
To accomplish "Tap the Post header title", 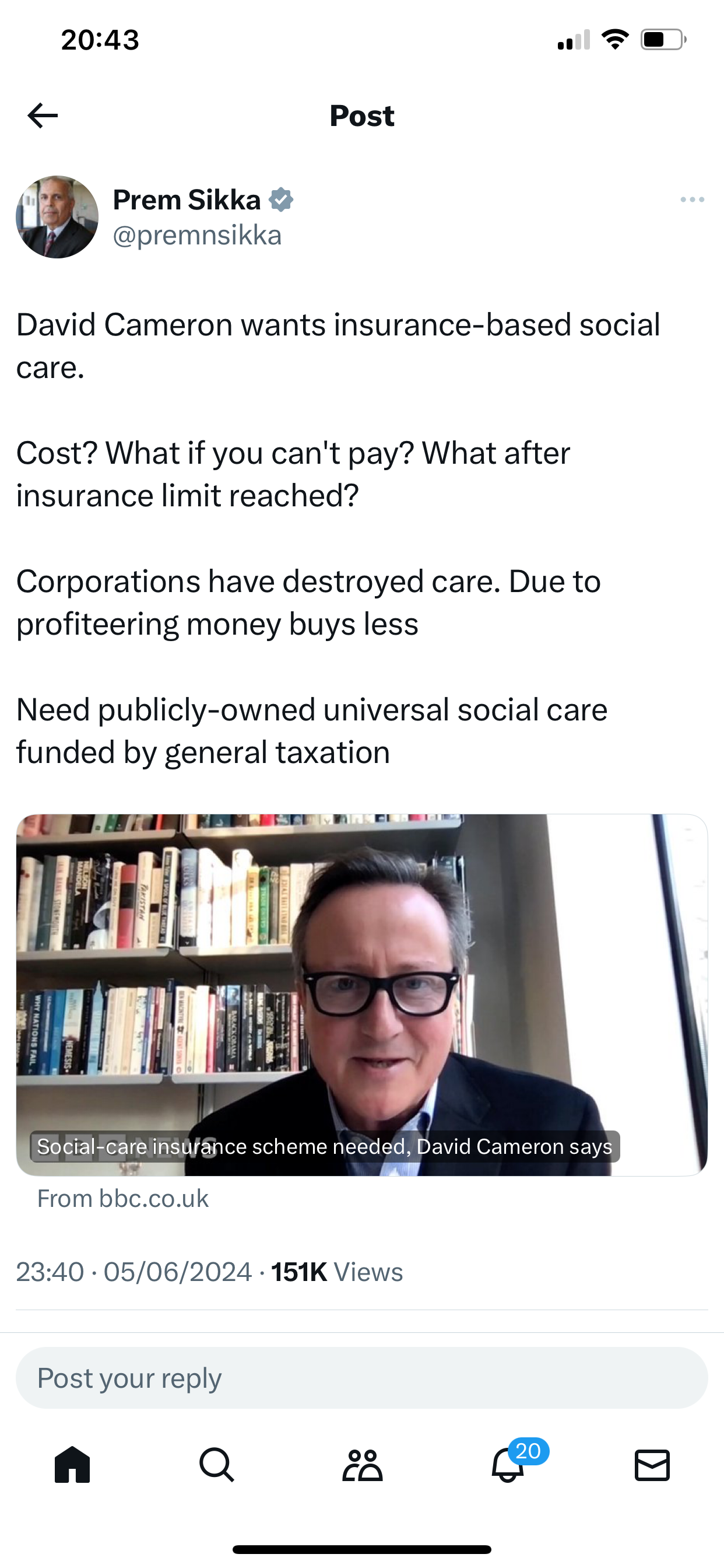I will pyautogui.click(x=362, y=116).
